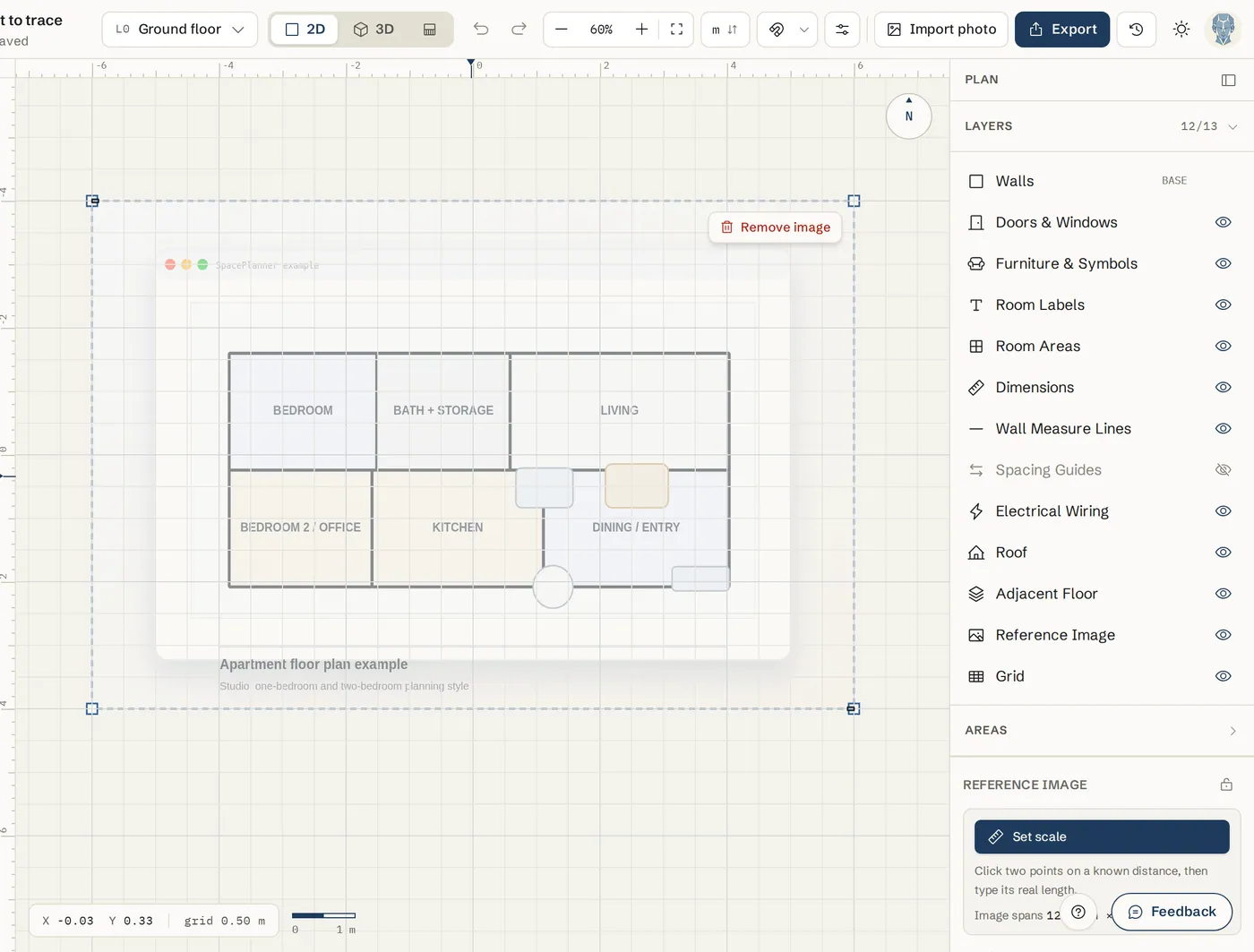
Task: Redo the last undone action
Action: pos(519,30)
